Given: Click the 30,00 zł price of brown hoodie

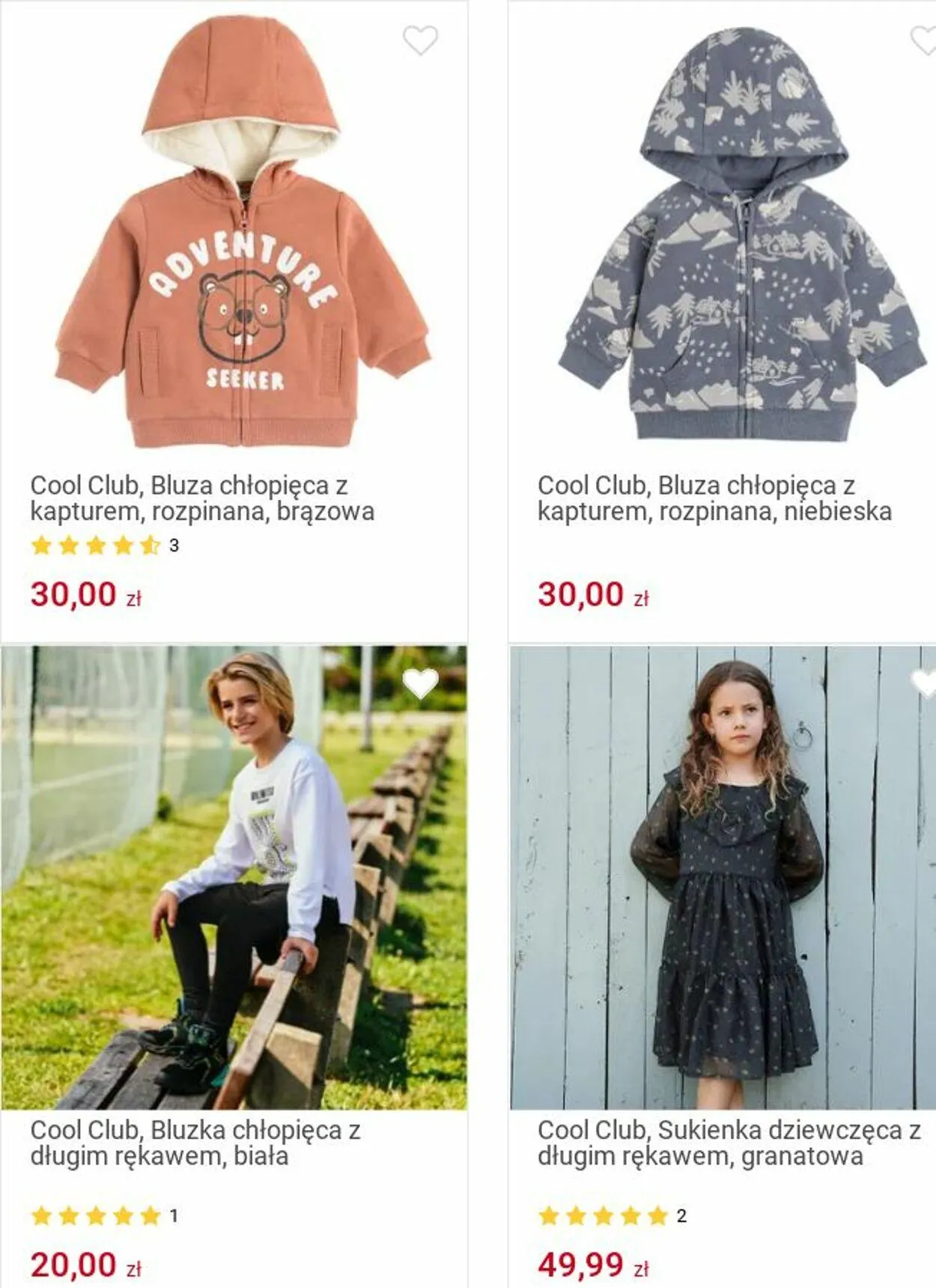Looking at the screenshot, I should 85,595.
